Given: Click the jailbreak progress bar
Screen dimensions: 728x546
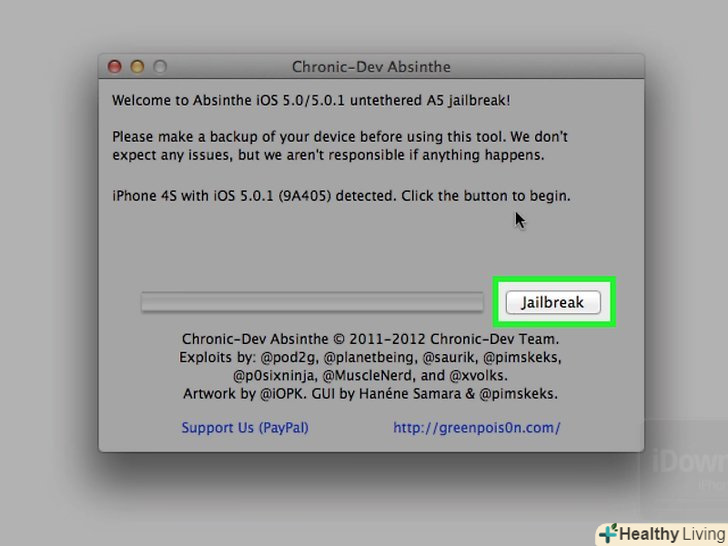Looking at the screenshot, I should (x=312, y=302).
